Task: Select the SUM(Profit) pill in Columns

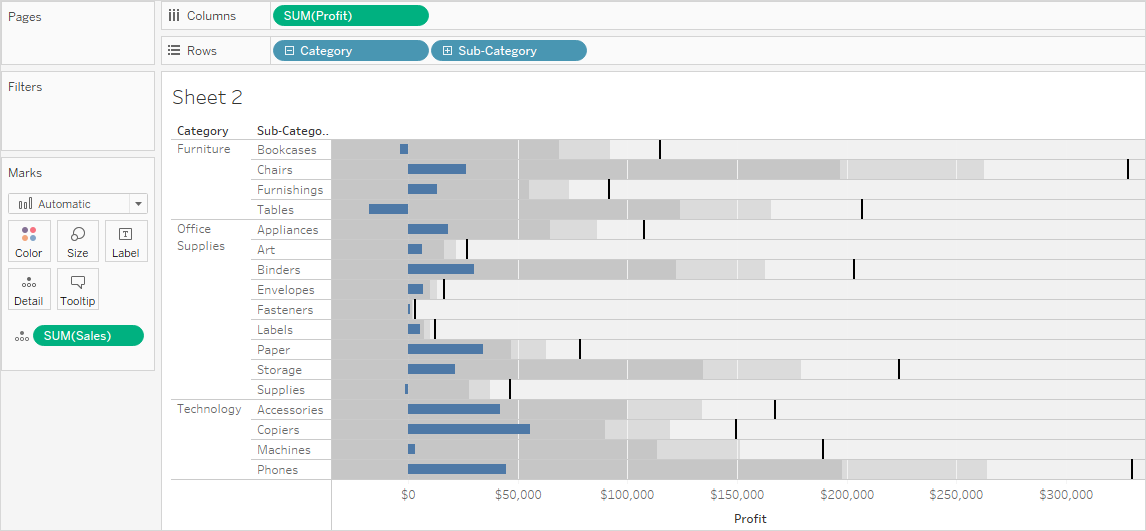Action: coord(351,15)
